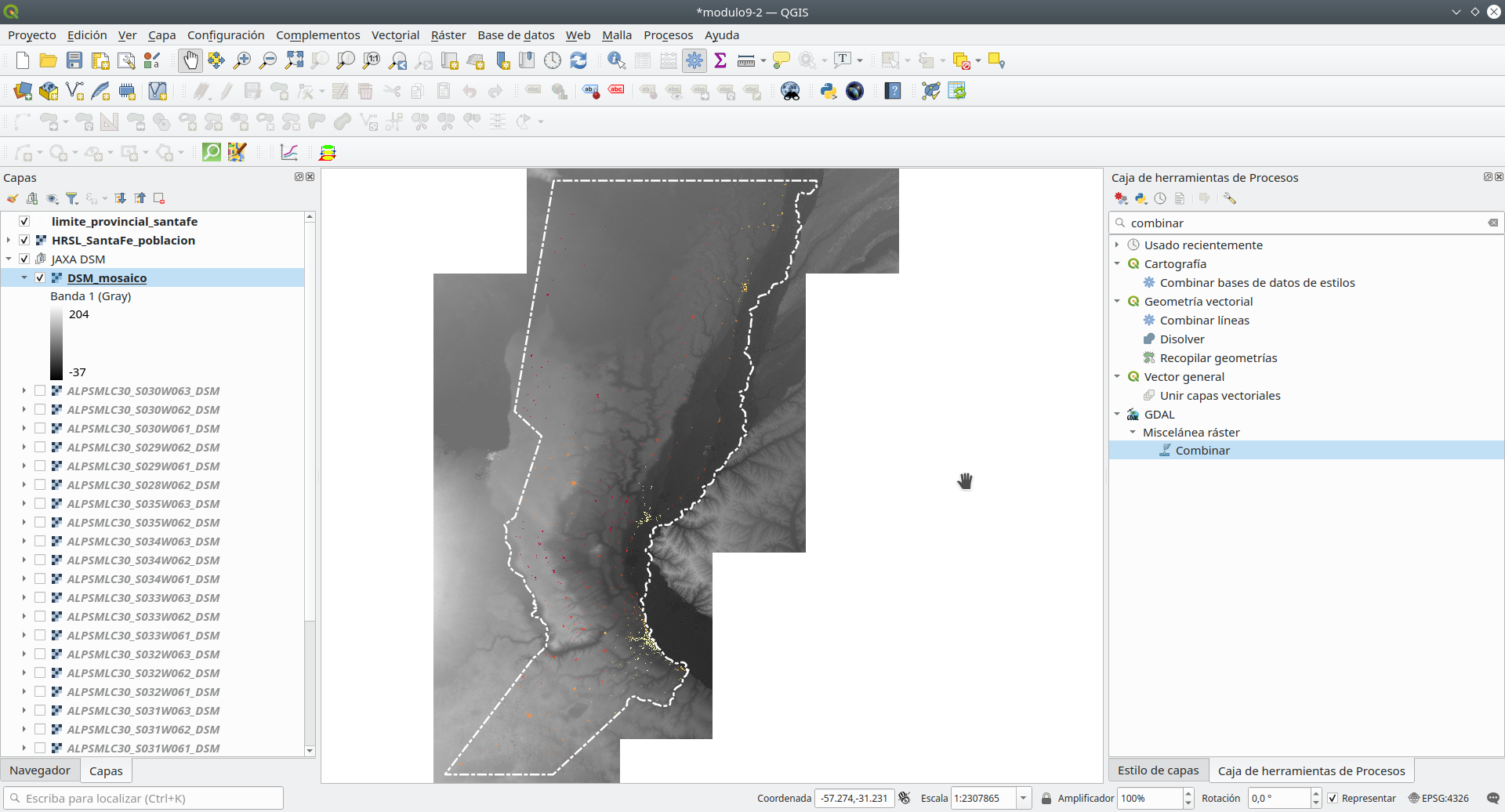Open the Data Source Manager icon
This screenshot has height=812, width=1505.
pyautogui.click(x=23, y=91)
